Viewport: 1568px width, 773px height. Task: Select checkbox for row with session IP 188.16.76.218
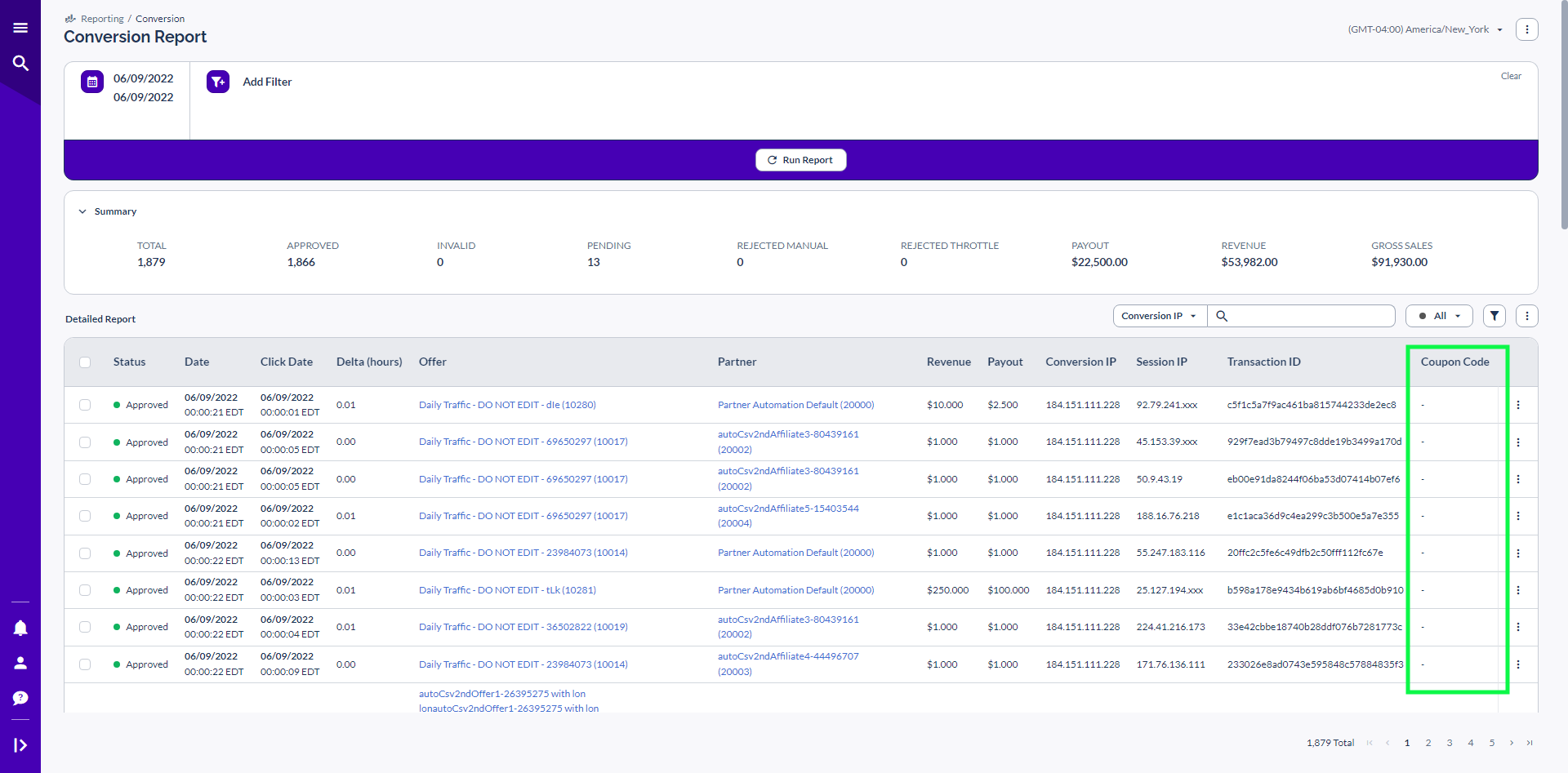(85, 516)
